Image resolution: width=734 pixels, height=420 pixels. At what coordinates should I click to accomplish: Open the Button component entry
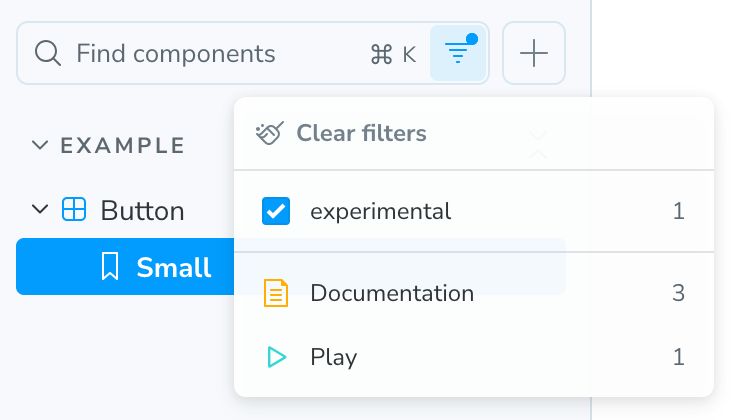point(142,211)
